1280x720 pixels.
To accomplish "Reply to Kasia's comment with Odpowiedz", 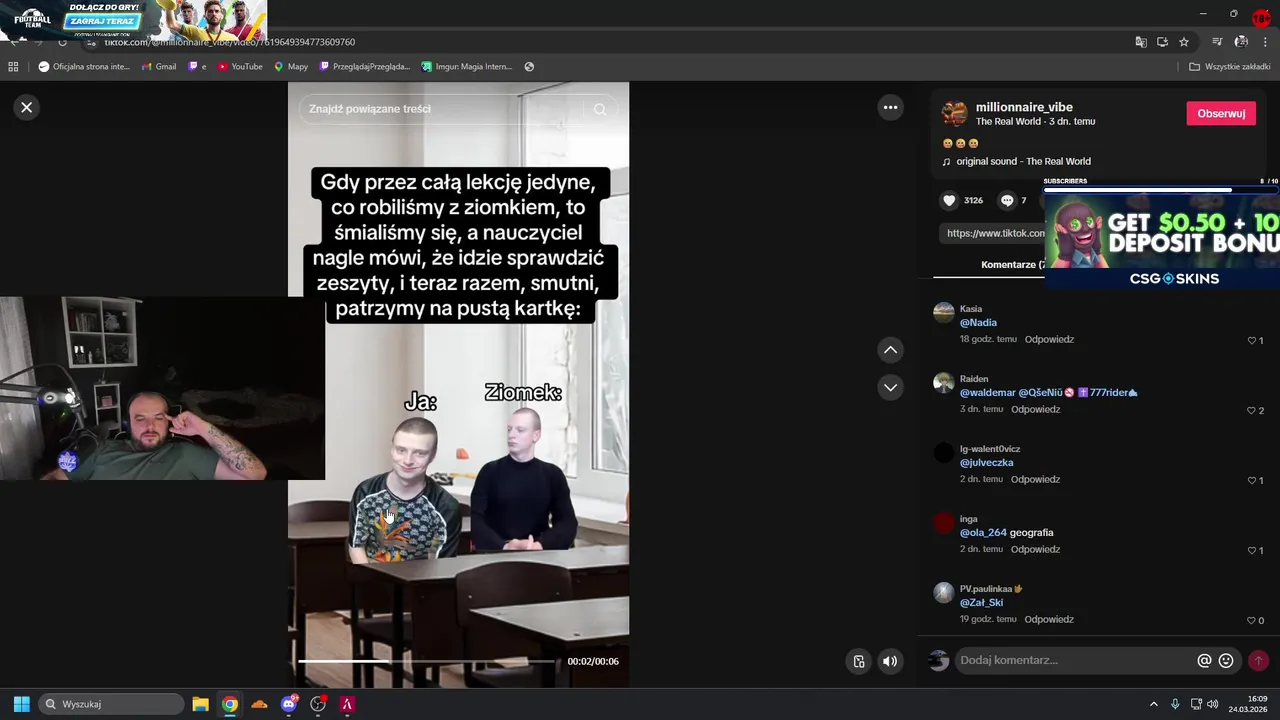I will click(1049, 339).
